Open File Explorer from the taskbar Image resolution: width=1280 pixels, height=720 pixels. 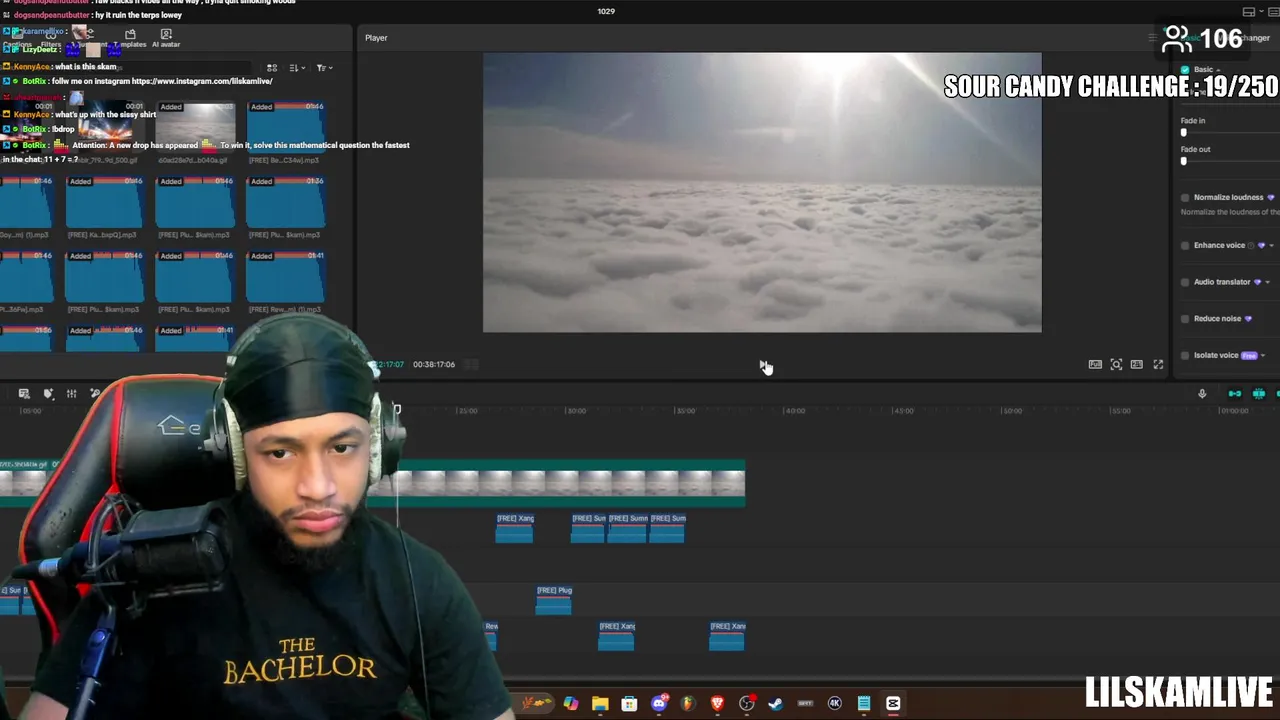pos(600,704)
